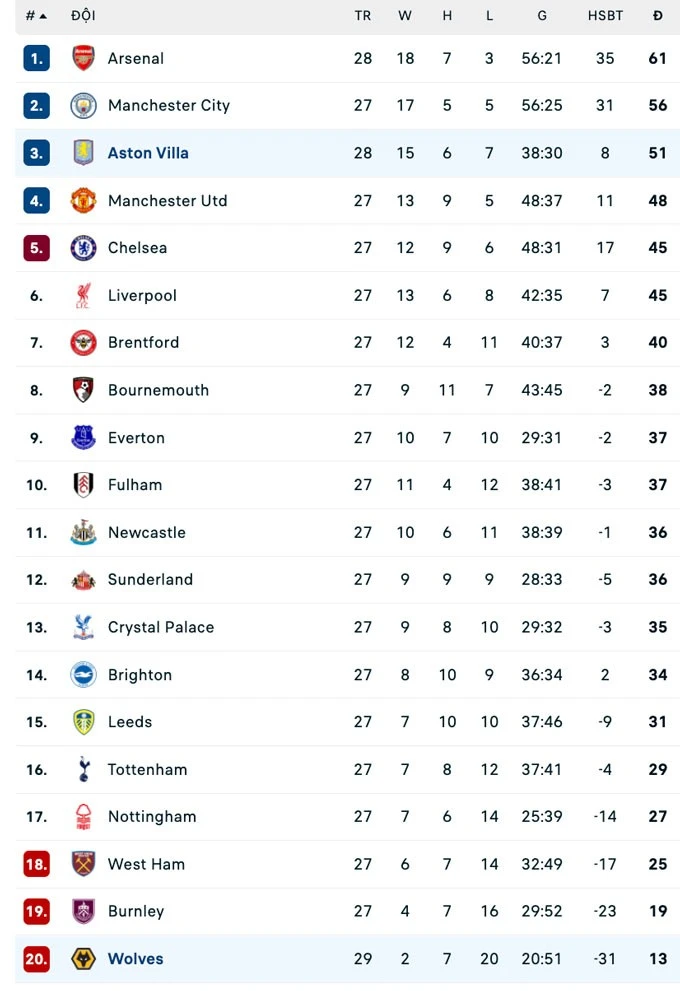Click the Wolves wolf-head crest icon
This screenshot has width=680, height=991.
click(x=83, y=958)
